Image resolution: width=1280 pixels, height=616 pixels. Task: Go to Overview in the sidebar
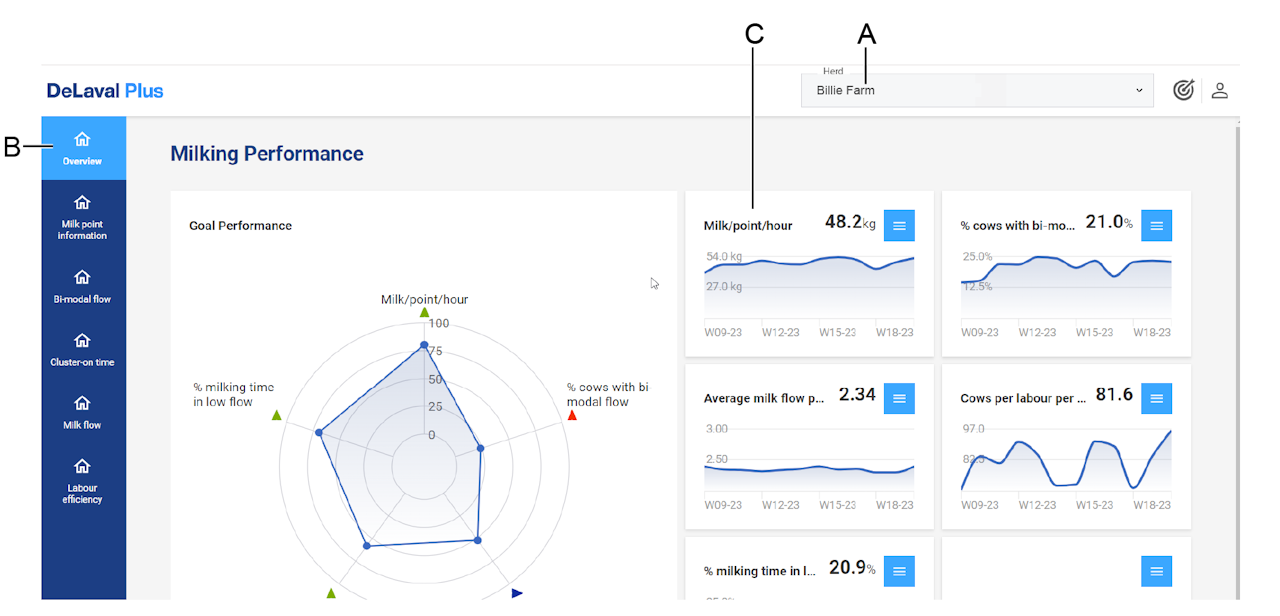point(83,148)
